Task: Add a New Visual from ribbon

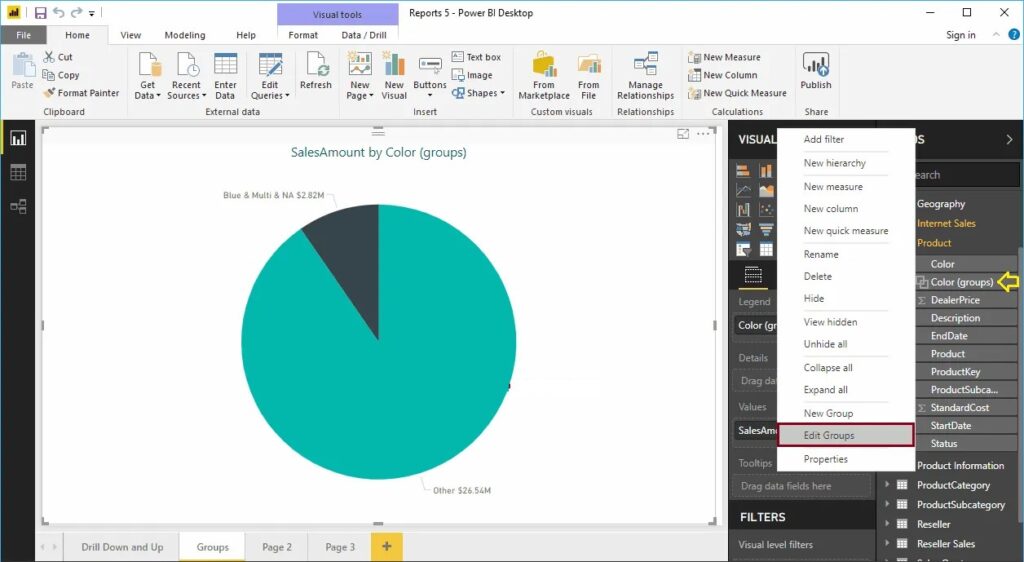Action: 394,76
